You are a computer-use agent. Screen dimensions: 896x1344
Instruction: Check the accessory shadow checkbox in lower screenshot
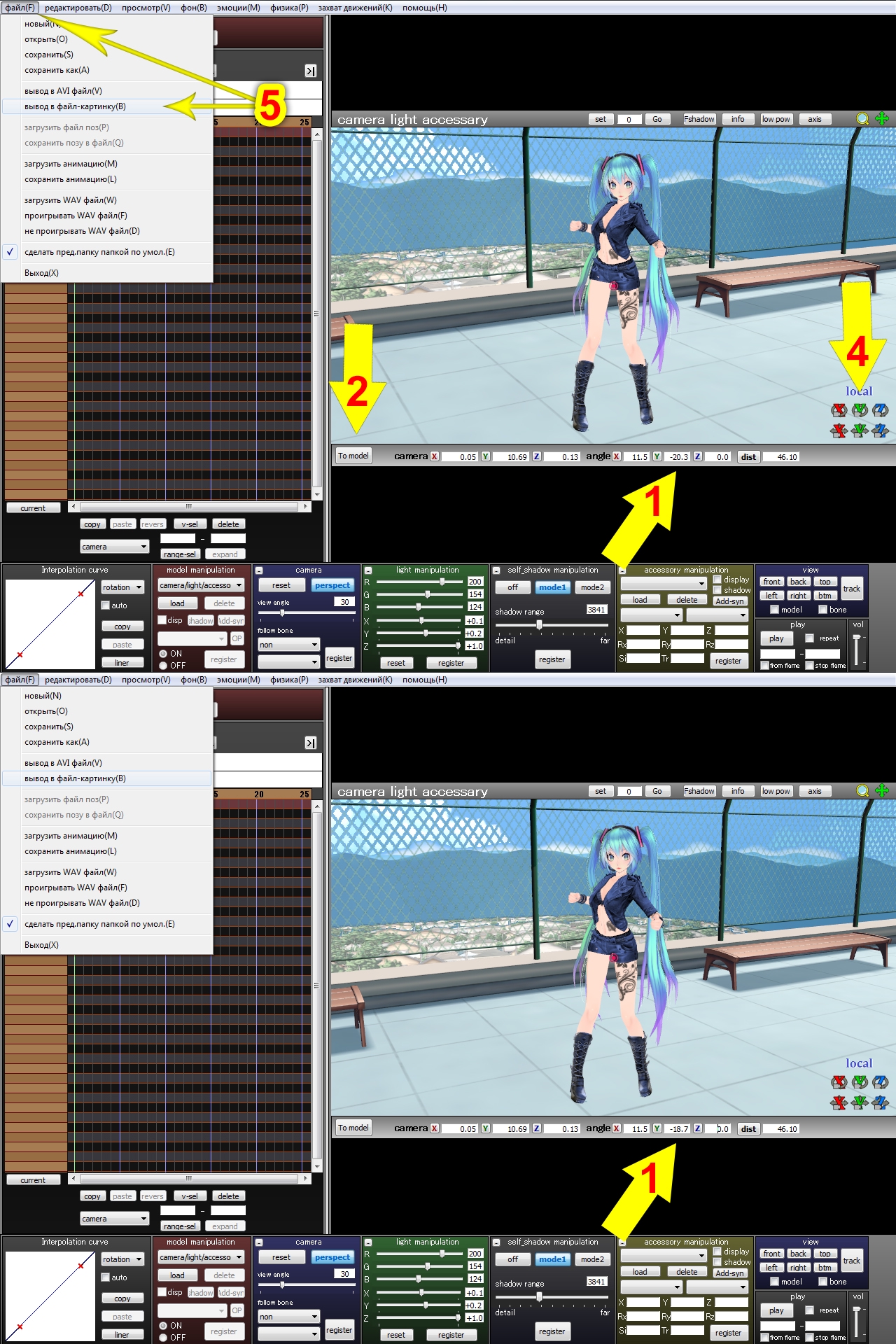tap(717, 1262)
